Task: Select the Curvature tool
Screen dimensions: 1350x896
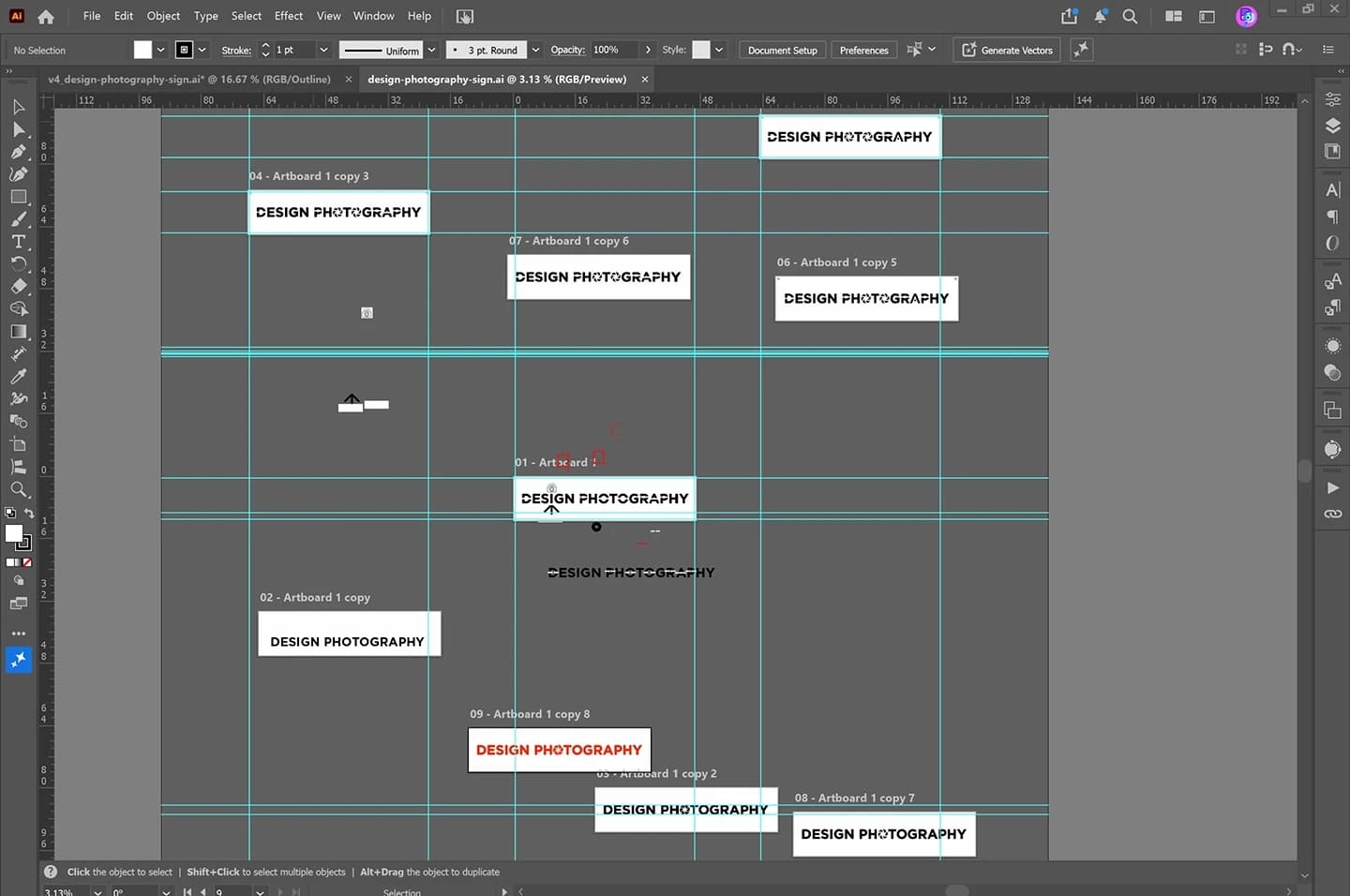Action: coord(19,174)
